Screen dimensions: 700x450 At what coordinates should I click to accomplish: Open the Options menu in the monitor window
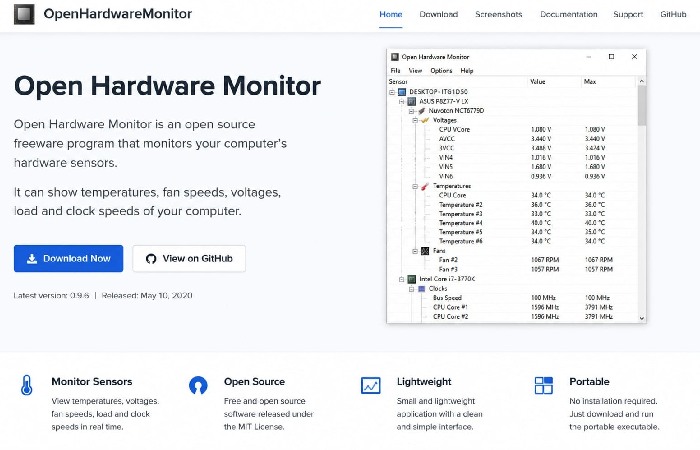[x=441, y=71]
